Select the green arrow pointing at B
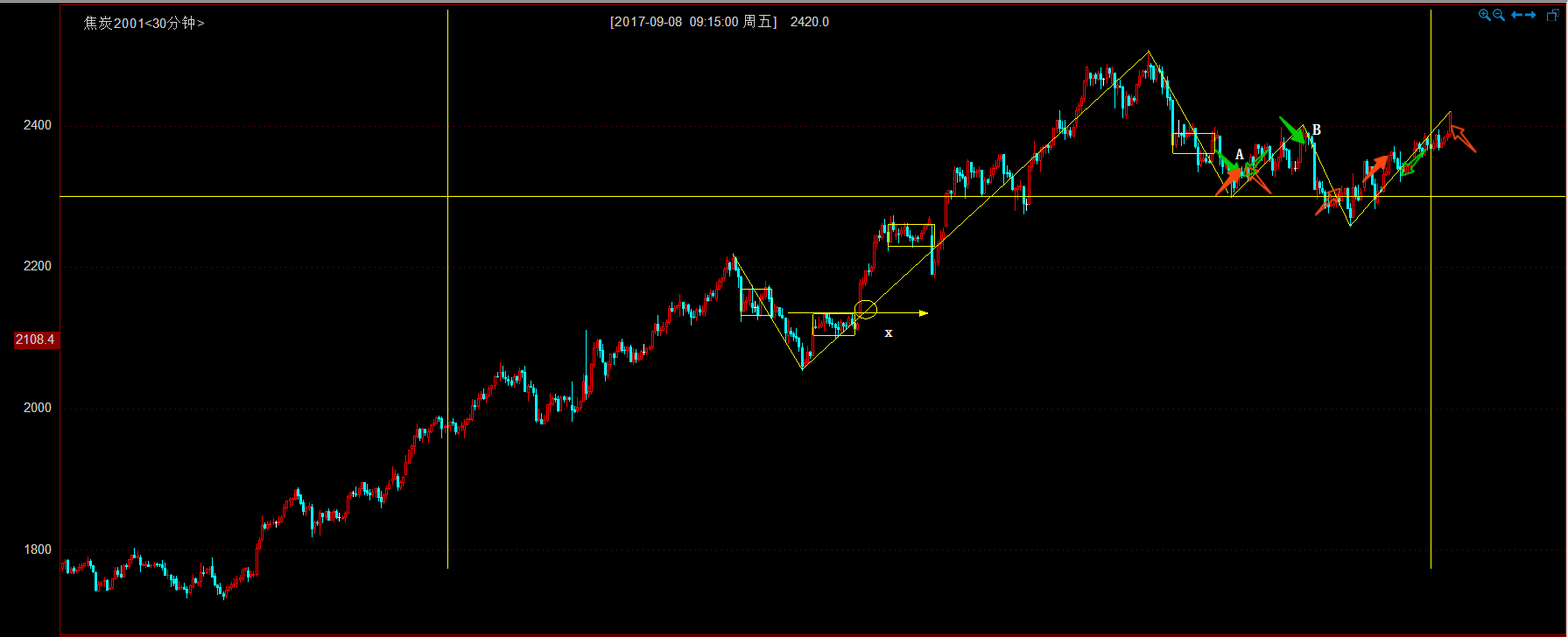 (x=1291, y=129)
